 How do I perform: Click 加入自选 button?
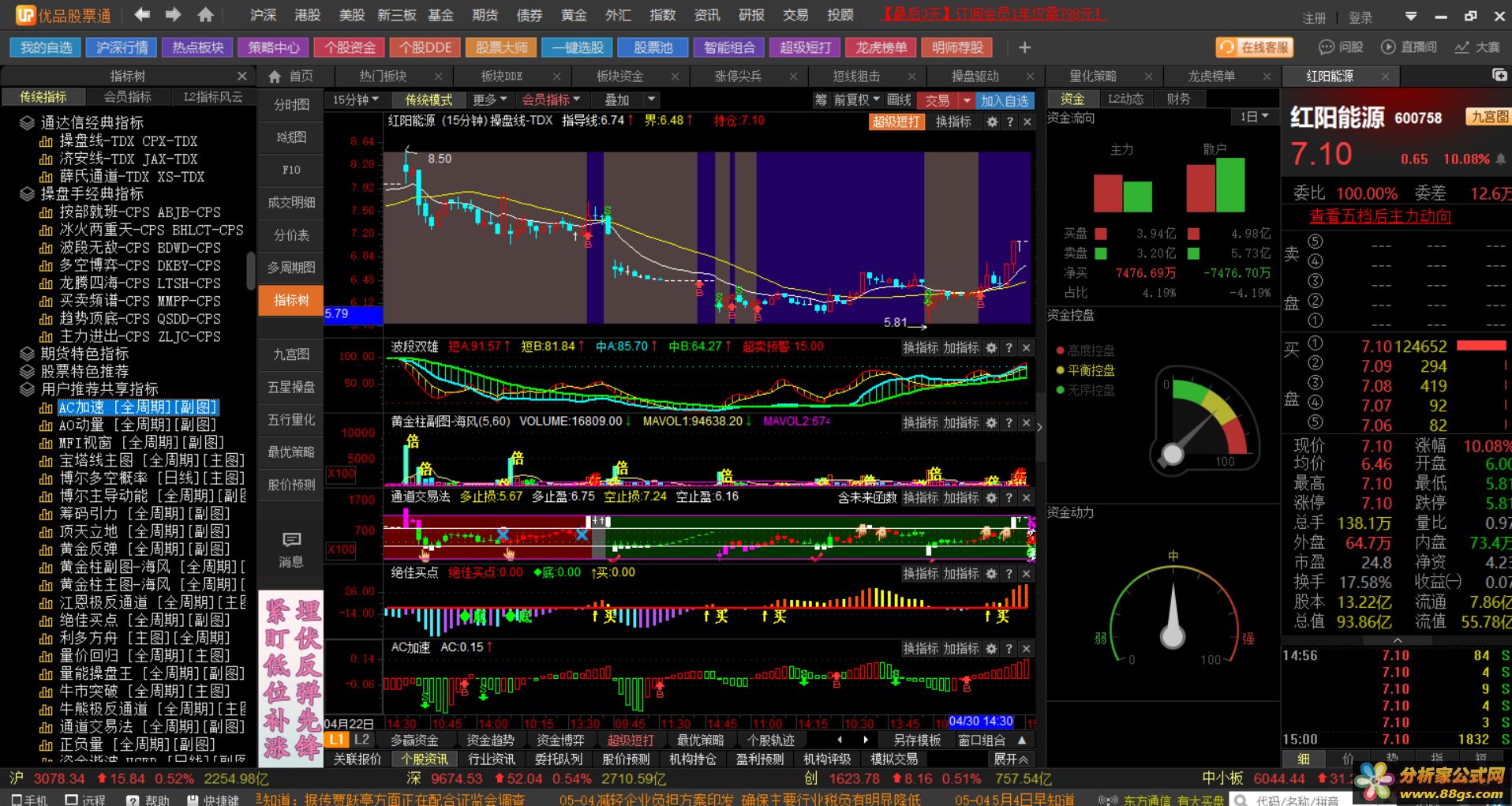[x=1005, y=100]
